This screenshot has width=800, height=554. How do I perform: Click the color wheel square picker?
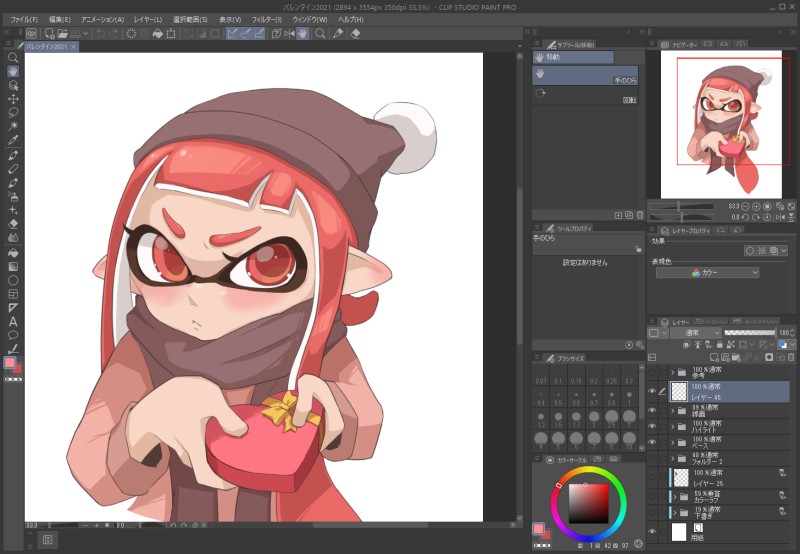(588, 503)
